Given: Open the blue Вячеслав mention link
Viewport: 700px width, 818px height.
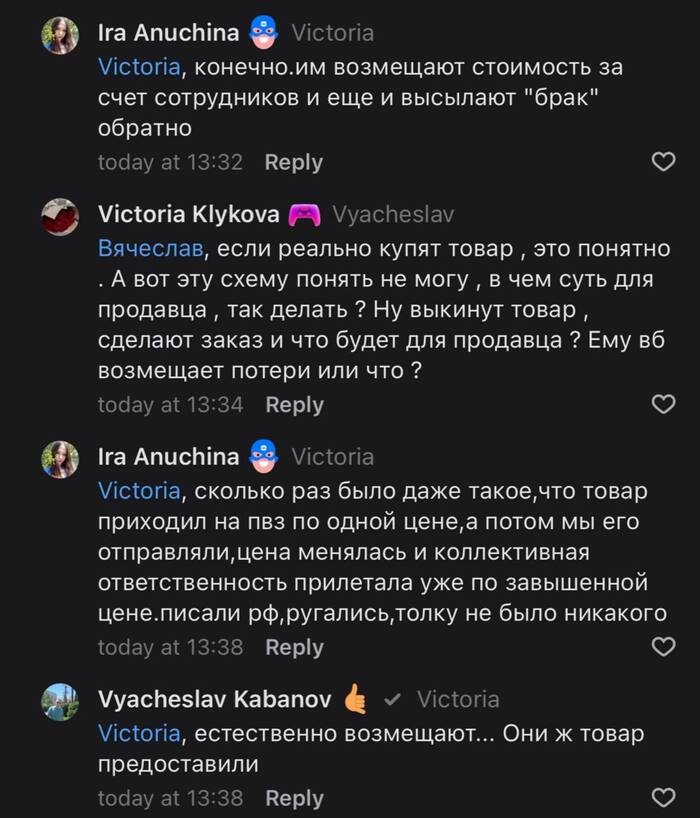Looking at the screenshot, I should coord(150,247).
